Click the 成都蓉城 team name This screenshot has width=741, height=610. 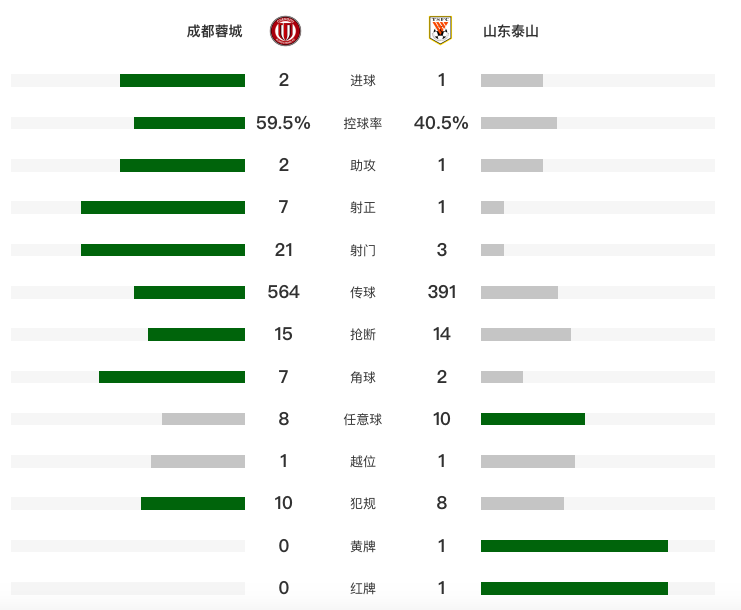click(x=214, y=31)
